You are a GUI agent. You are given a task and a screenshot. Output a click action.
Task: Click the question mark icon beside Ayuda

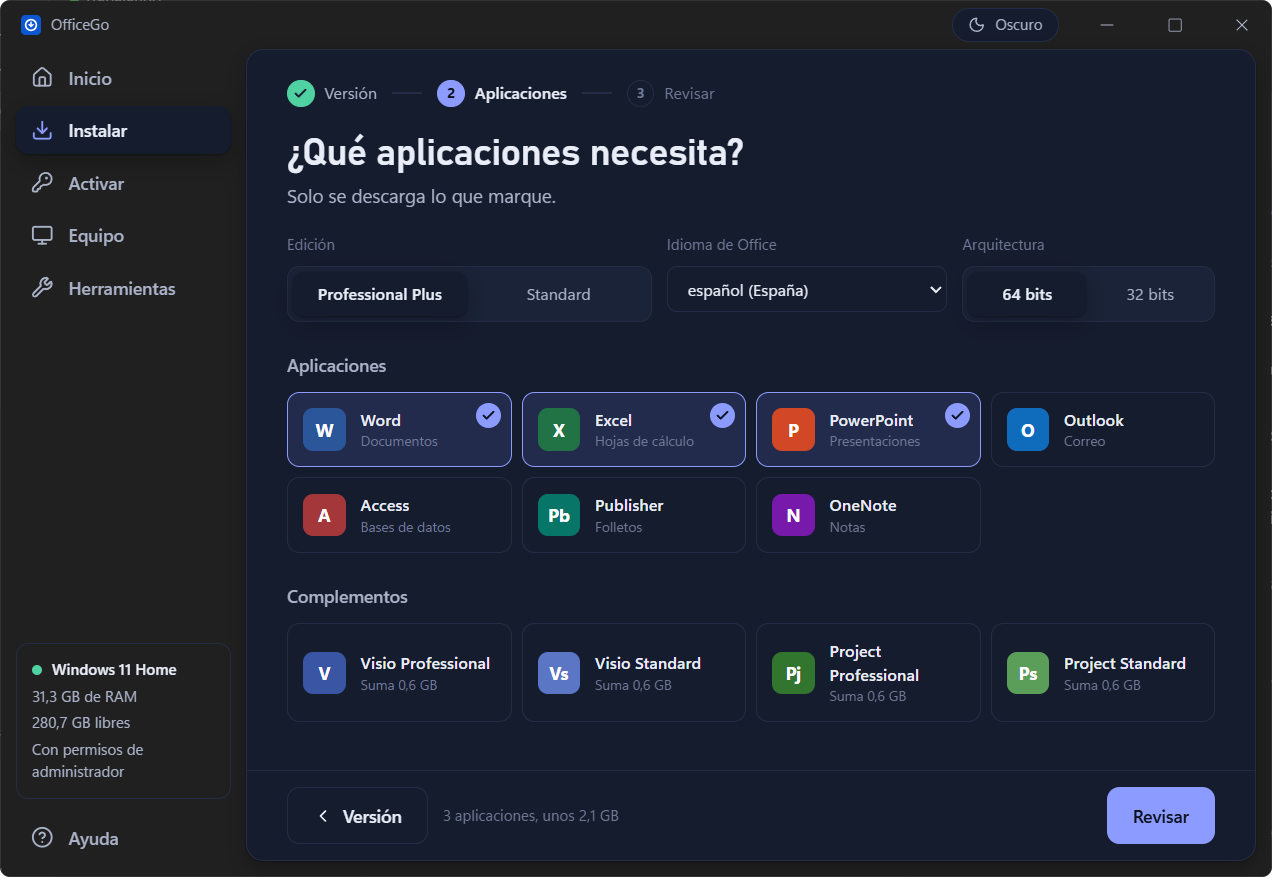[x=42, y=838]
